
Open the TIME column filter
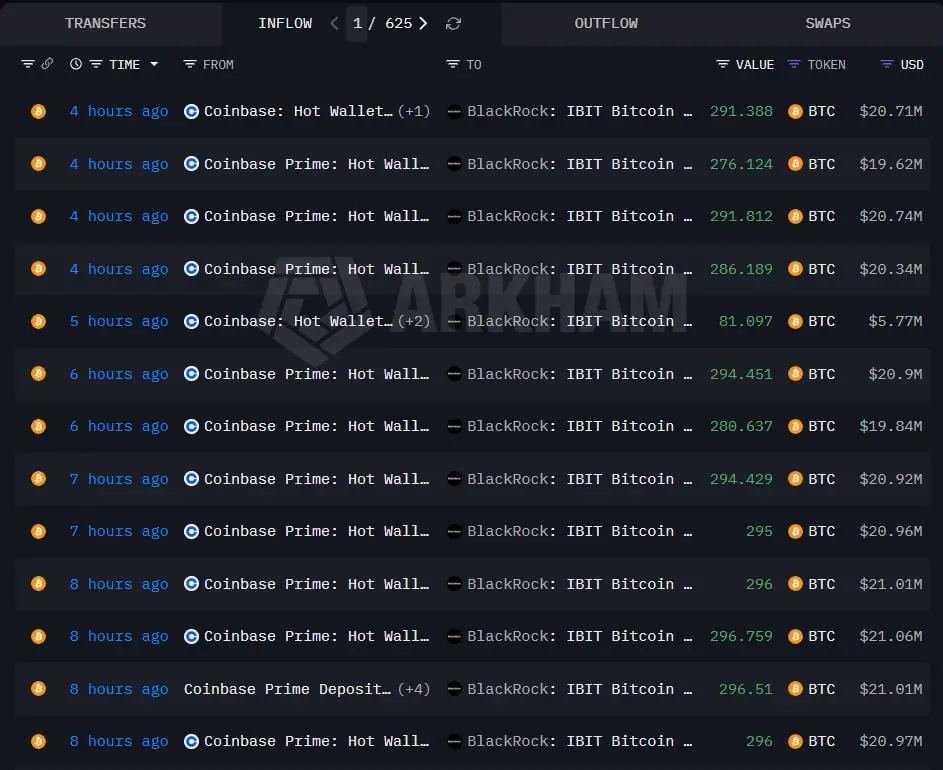96,64
